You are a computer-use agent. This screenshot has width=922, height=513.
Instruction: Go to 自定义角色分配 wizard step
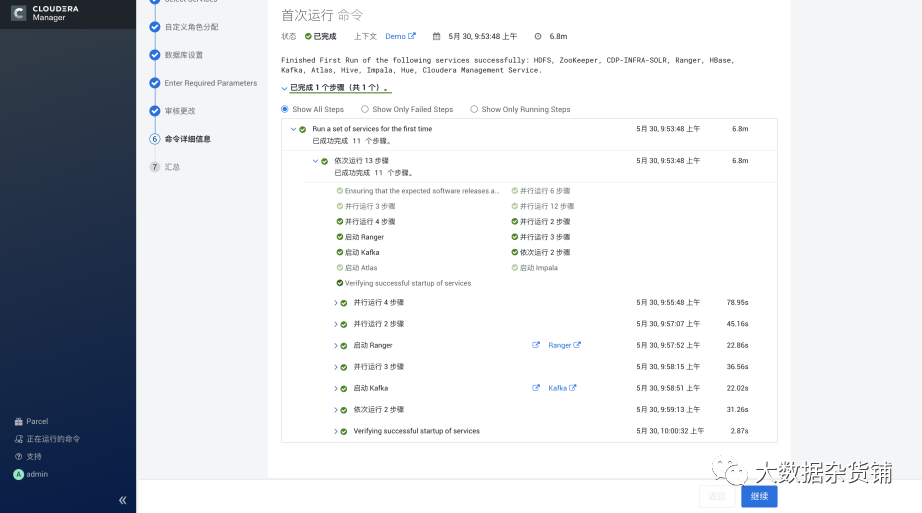(x=191, y=27)
